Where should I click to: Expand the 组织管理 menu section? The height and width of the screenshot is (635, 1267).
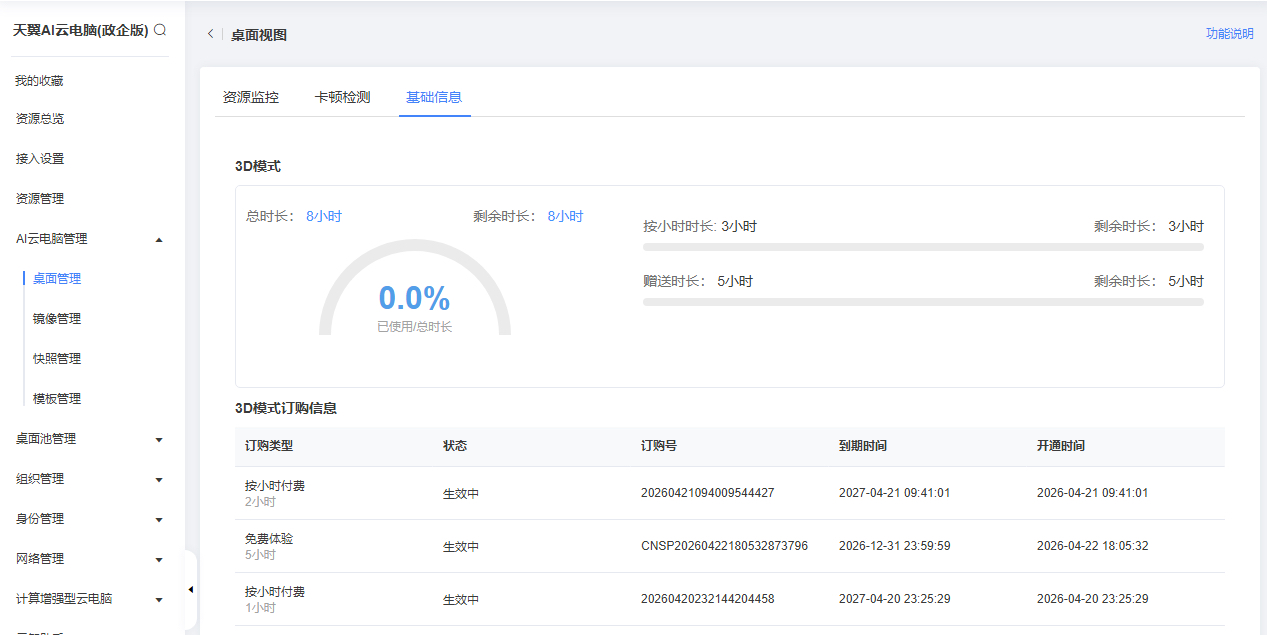tap(159, 479)
